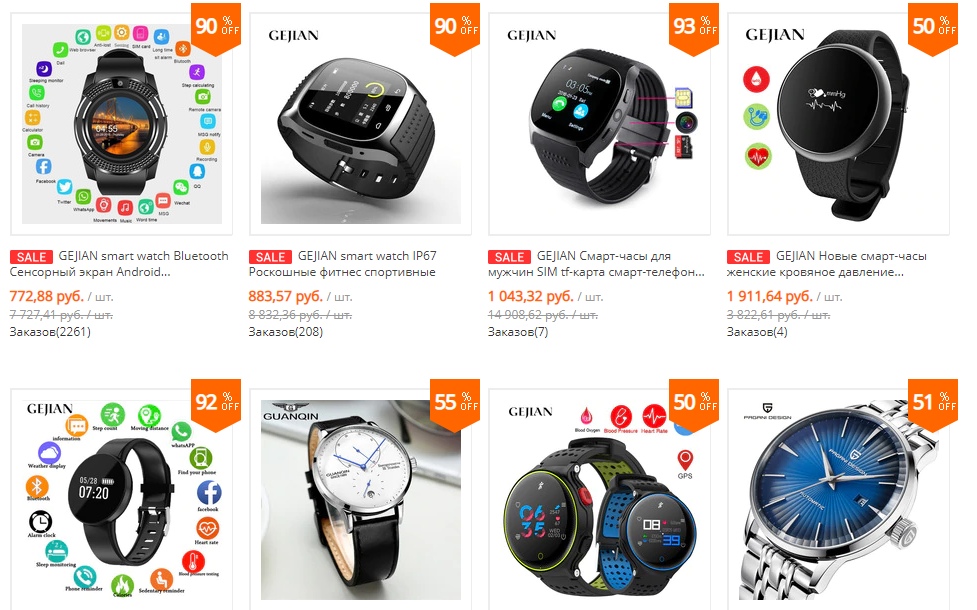977x610 pixels.
Task: Select the blood pressure bracelet product image
Action: point(839,123)
